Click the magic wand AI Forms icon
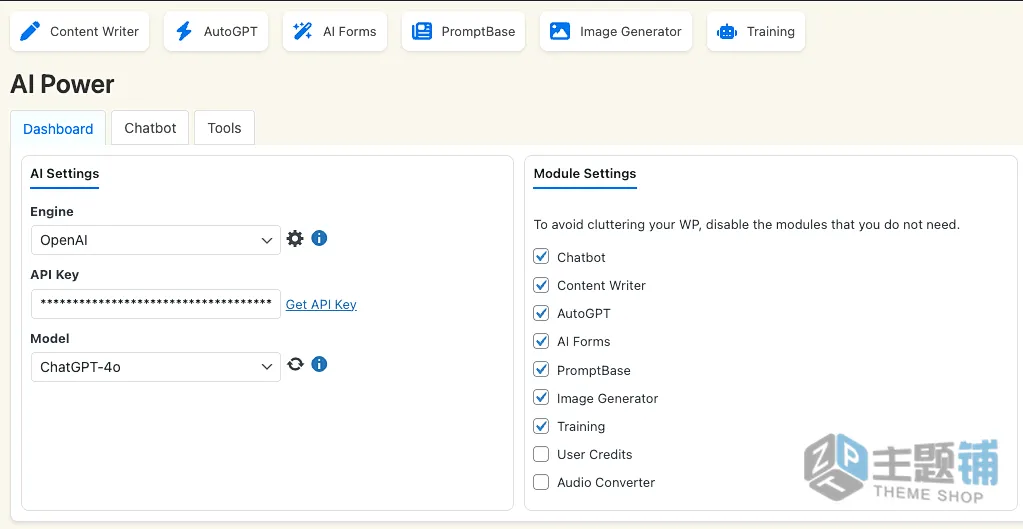 click(x=303, y=31)
